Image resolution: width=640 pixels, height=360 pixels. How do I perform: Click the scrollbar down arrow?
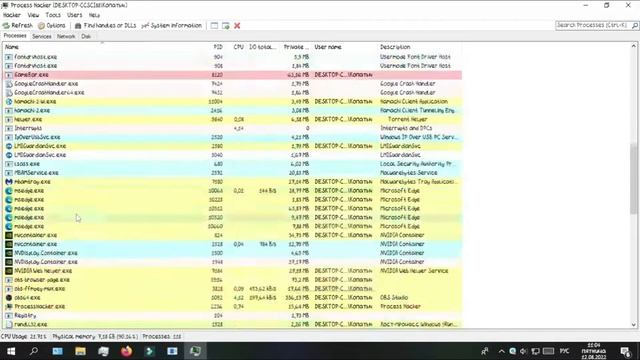pos(633,325)
